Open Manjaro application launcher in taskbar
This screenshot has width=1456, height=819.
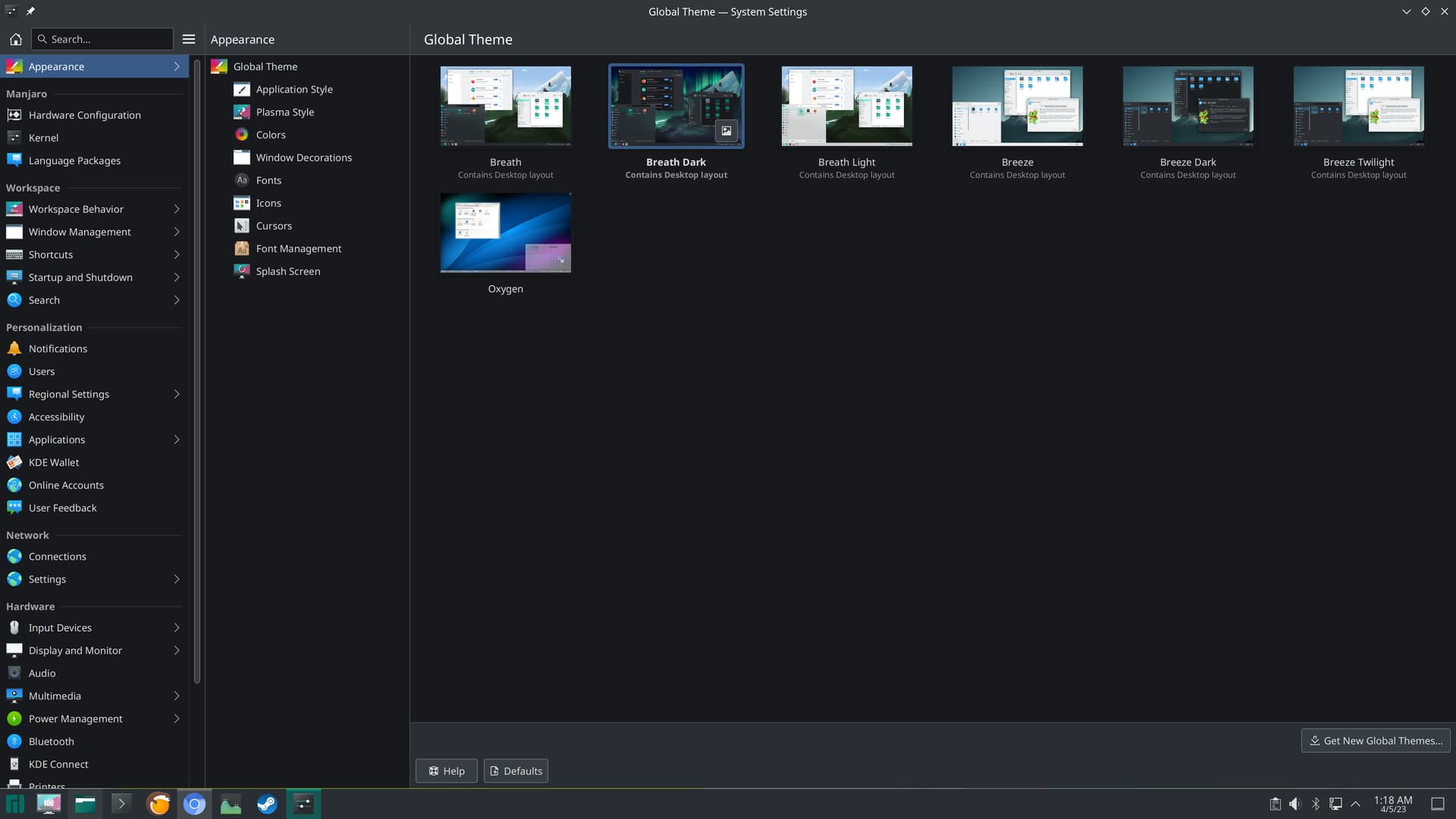pos(15,805)
